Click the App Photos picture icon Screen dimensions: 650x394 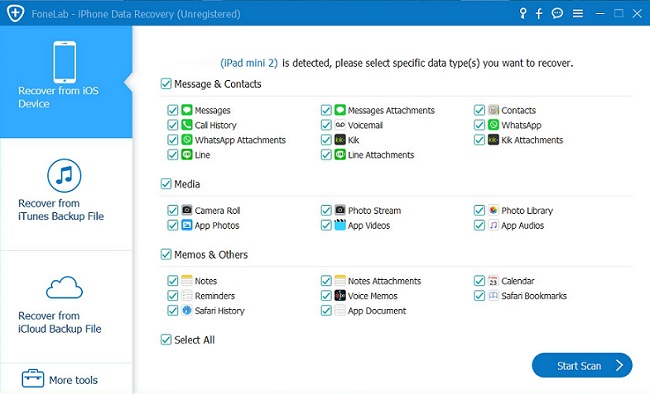point(187,225)
